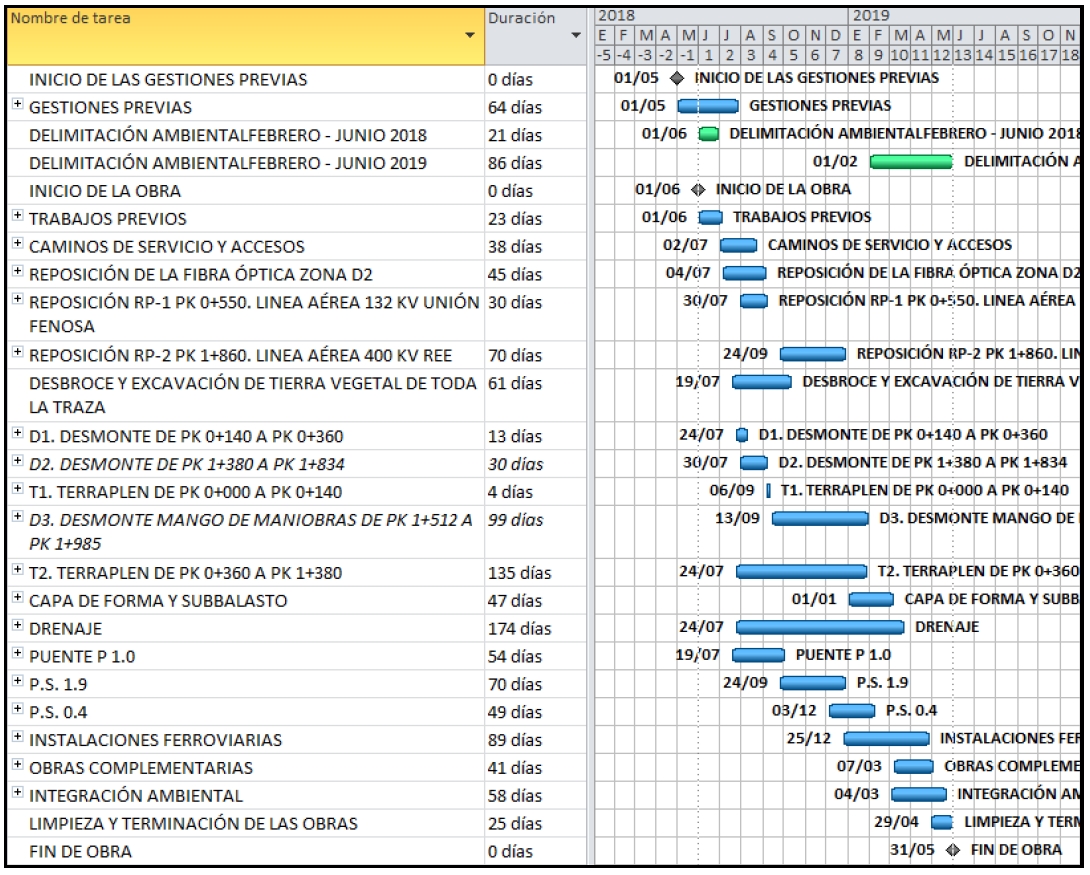Expand REPOSICIÓN RP-1 PK 0+550 group
Image resolution: width=1090 pixels, height=875 pixels.
[x=17, y=300]
